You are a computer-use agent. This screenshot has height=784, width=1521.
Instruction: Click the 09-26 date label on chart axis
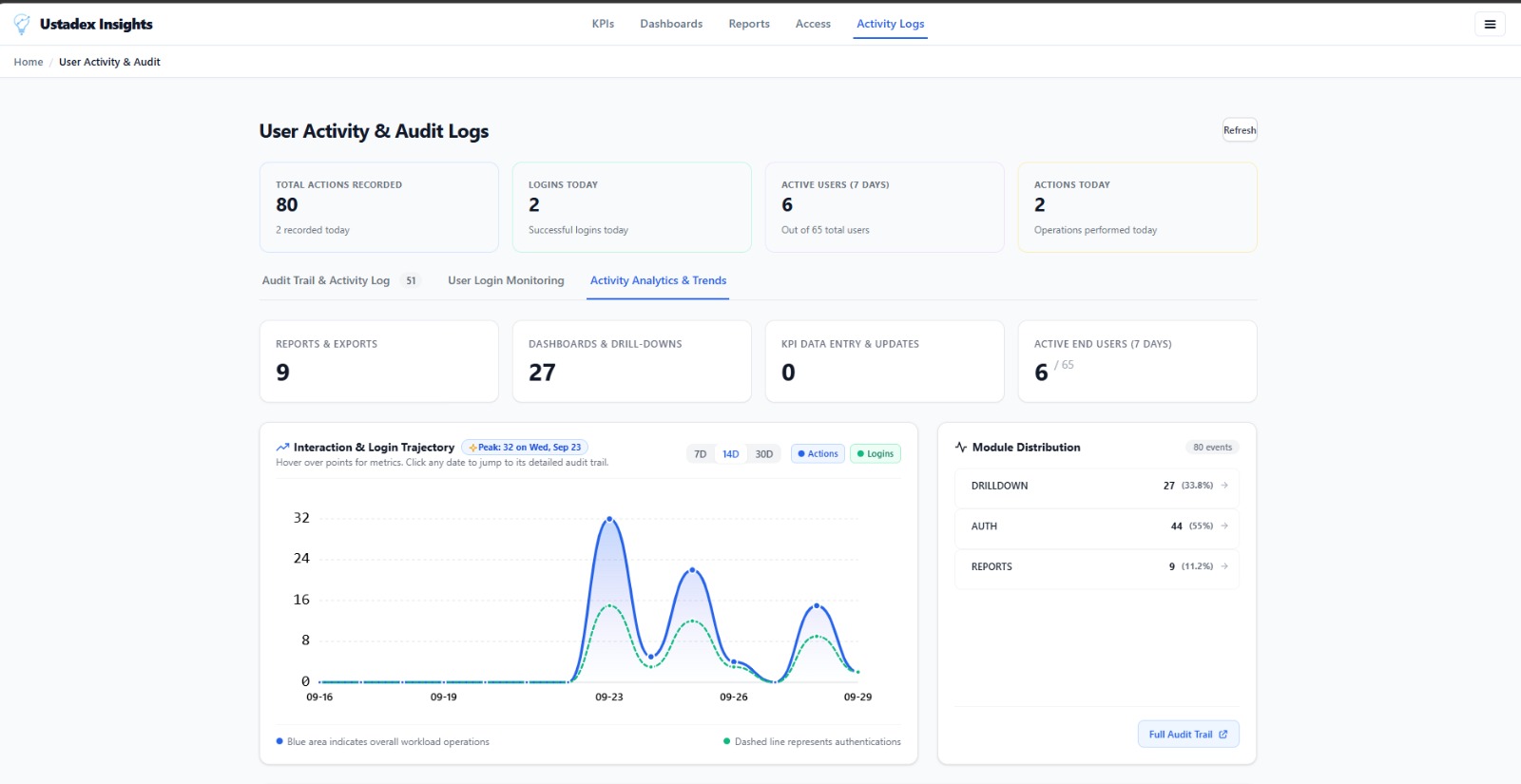pyautogui.click(x=733, y=697)
